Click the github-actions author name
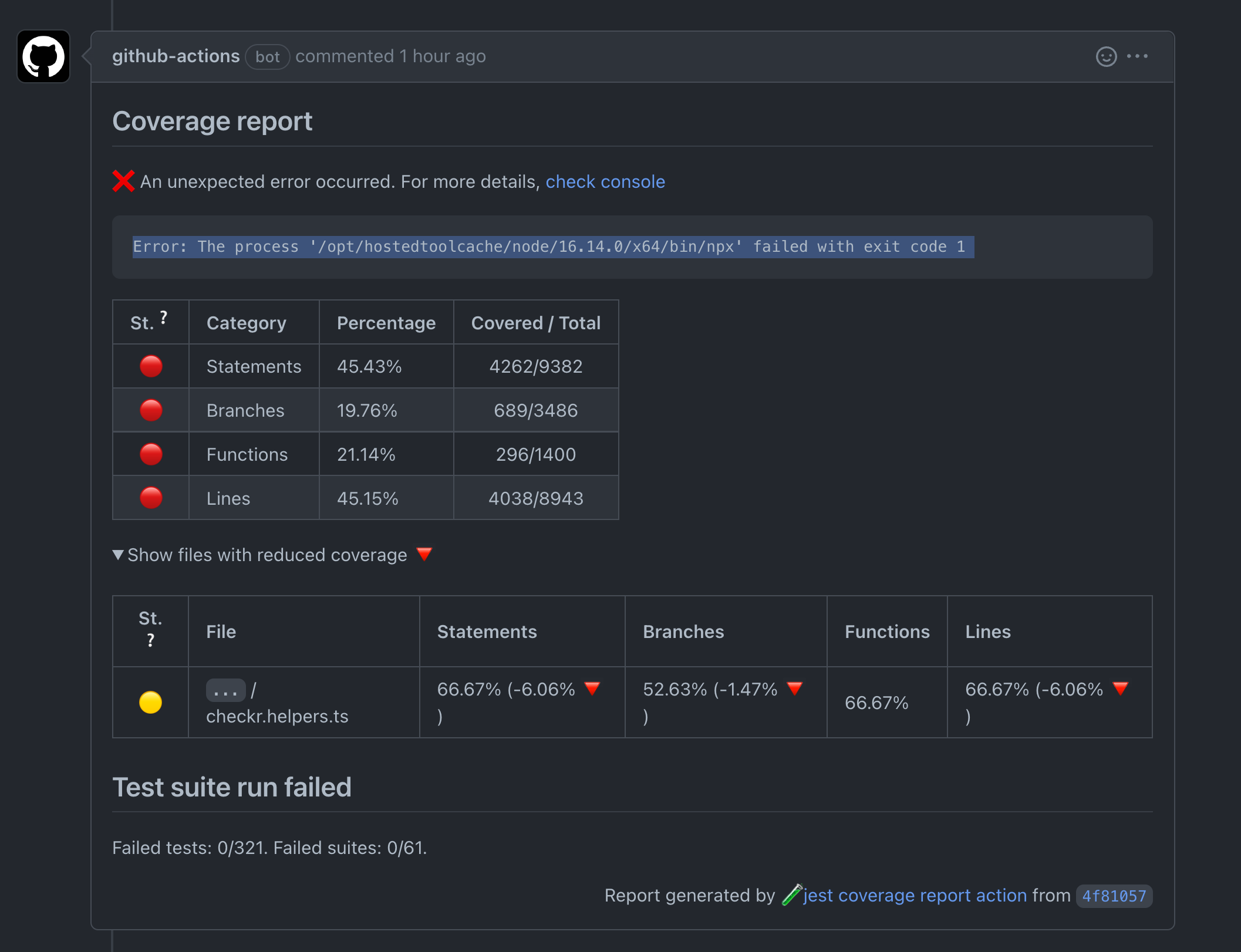 [x=176, y=56]
